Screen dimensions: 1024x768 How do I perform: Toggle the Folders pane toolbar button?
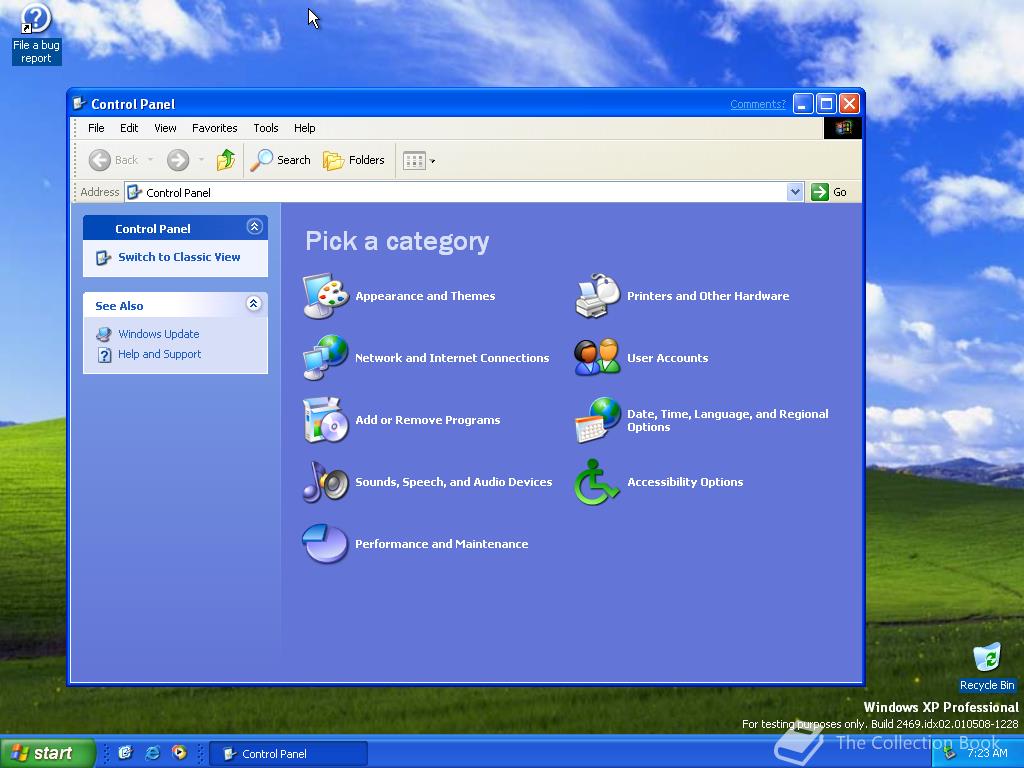tap(354, 160)
